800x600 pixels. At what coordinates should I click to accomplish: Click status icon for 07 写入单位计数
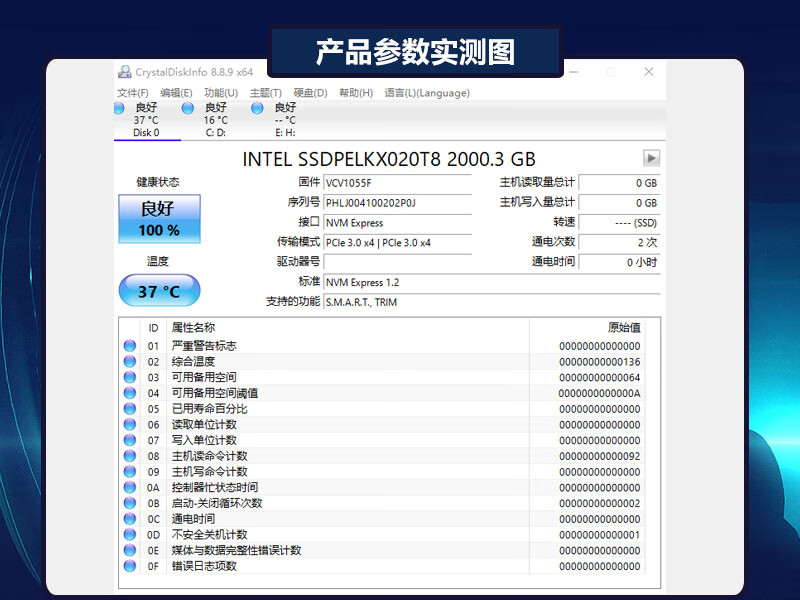pos(130,440)
